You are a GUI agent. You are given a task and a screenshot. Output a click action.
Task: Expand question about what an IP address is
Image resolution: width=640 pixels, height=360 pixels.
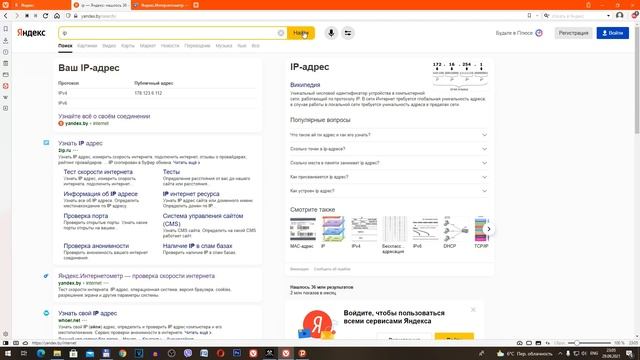click(389, 135)
